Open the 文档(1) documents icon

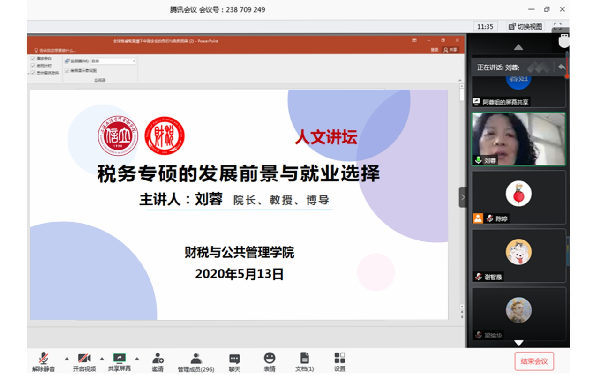pyautogui.click(x=305, y=362)
